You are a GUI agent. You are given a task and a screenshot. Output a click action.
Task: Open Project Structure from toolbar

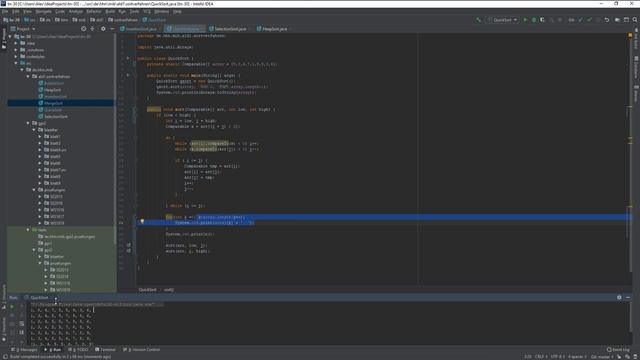click(x=617, y=20)
